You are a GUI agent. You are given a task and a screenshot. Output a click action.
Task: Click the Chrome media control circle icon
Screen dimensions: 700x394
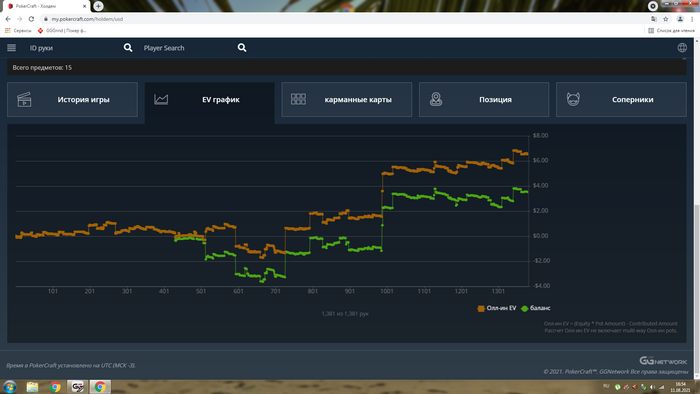(653, 6)
